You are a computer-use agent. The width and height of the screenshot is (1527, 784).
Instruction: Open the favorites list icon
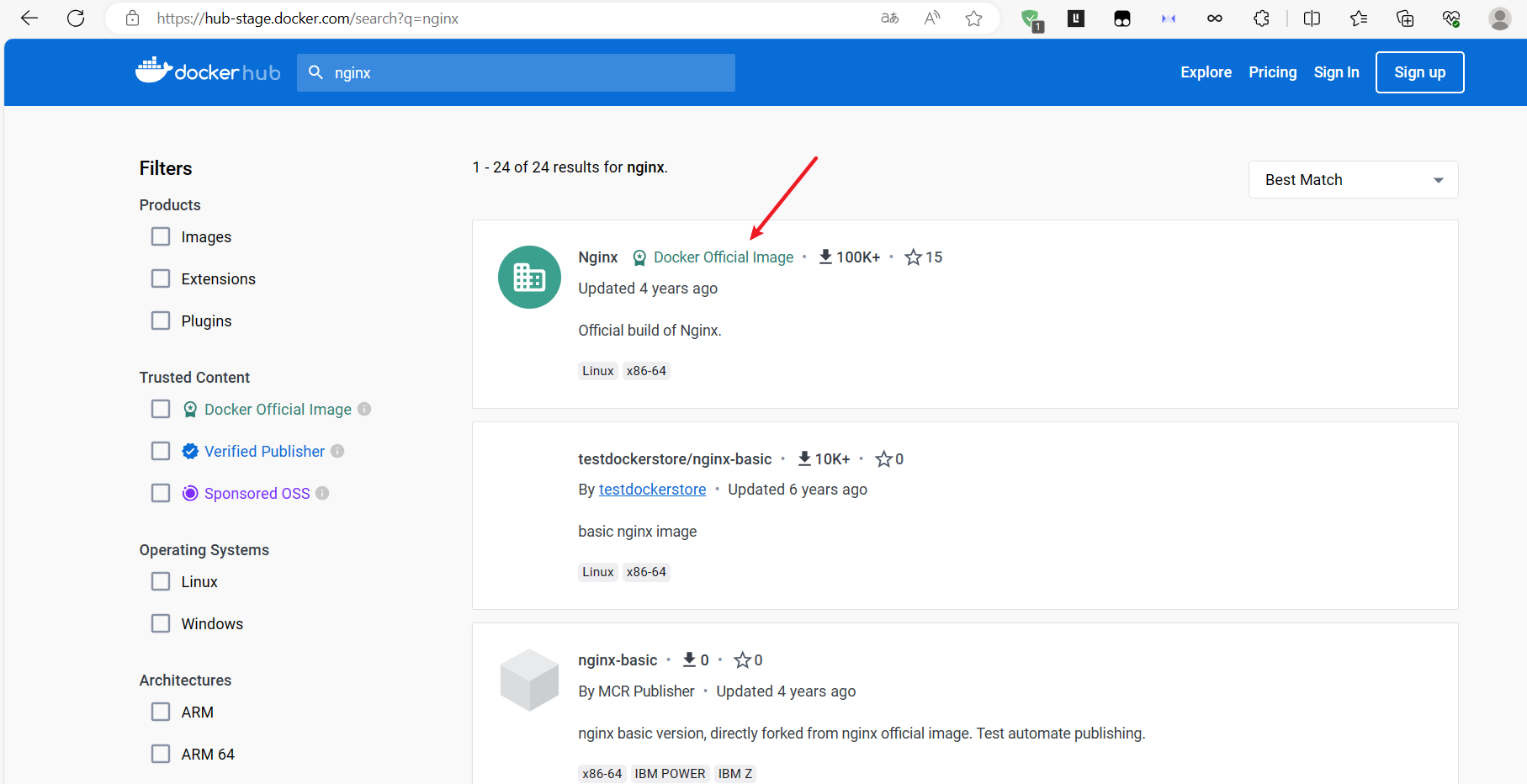(x=1358, y=19)
